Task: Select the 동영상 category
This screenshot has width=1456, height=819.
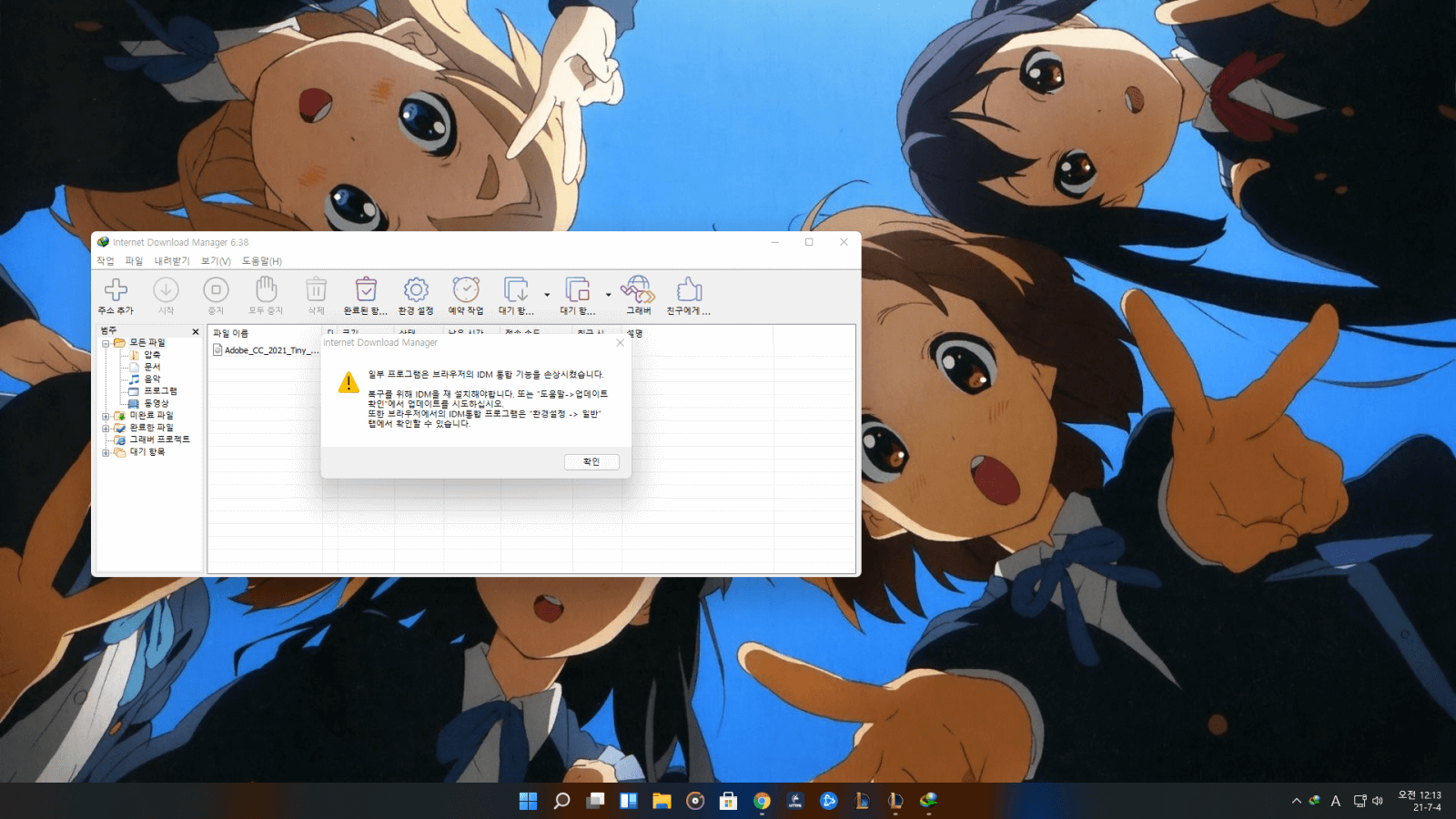Action: coord(157,403)
